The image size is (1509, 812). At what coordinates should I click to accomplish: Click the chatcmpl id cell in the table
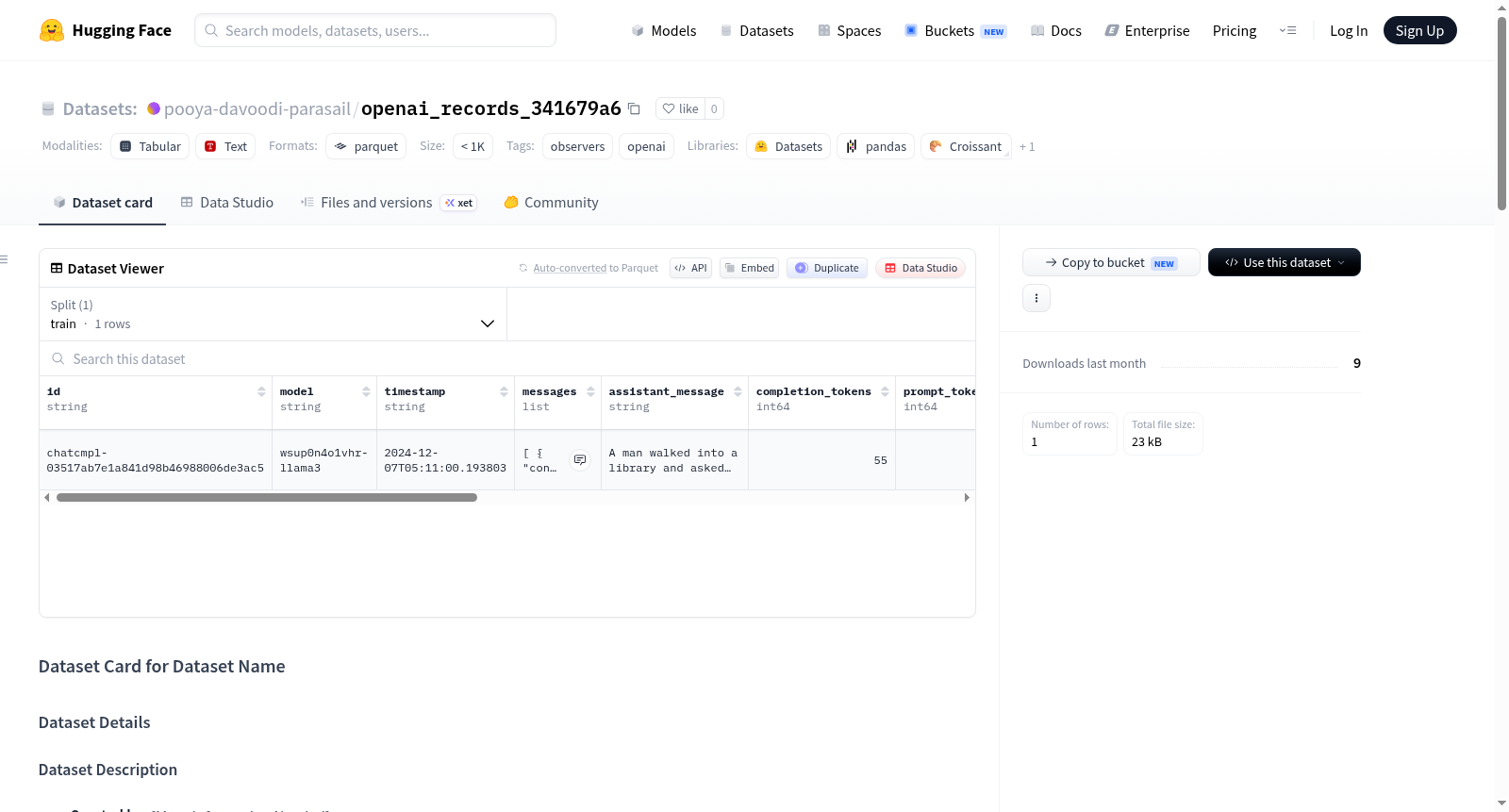pos(156,460)
